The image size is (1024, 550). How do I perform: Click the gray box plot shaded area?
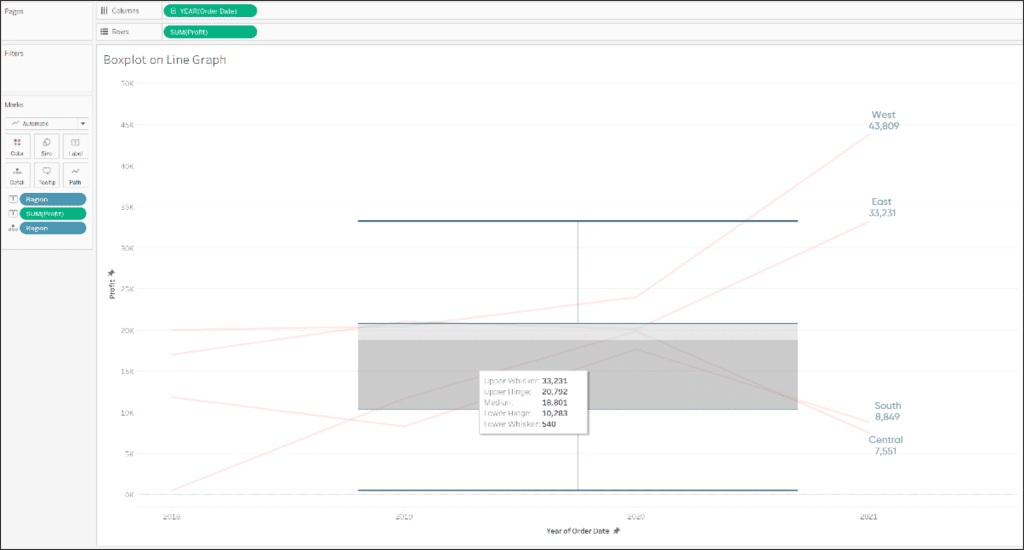click(x=577, y=366)
